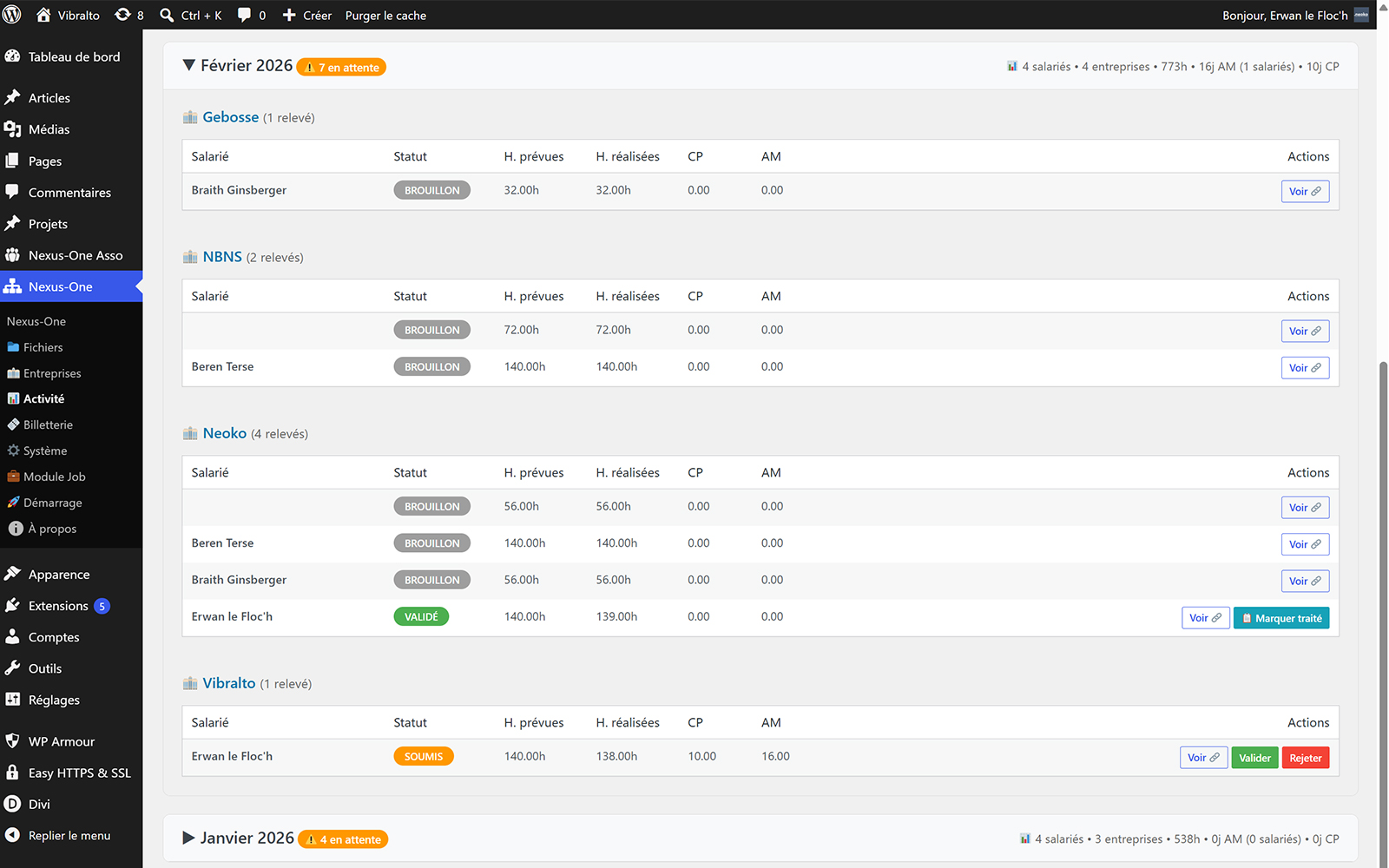Collapse the Février 2026 section triangle
The image size is (1389, 868).
point(188,65)
